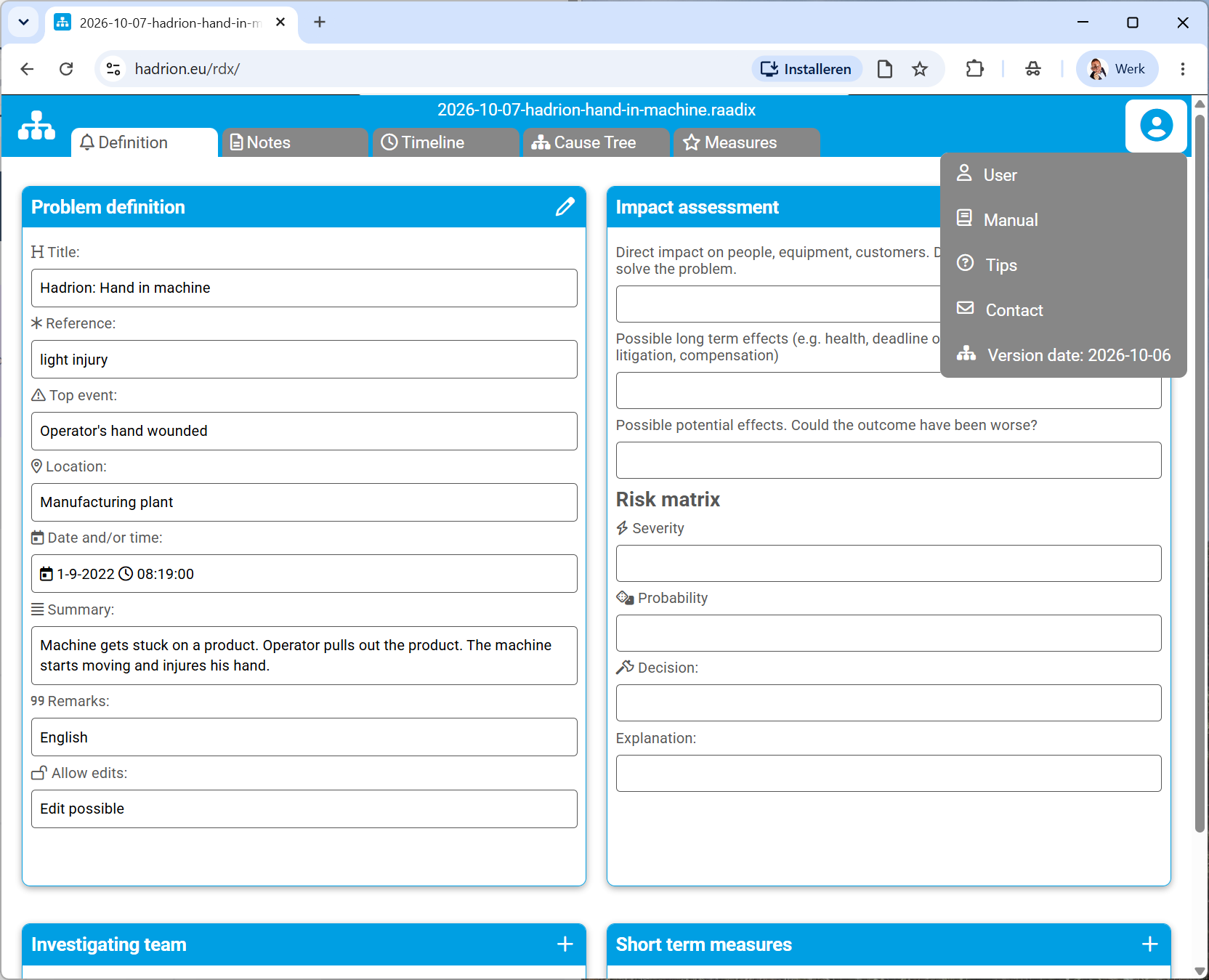Click the page document icon next to Installeren
The image size is (1209, 980).
coord(884,69)
